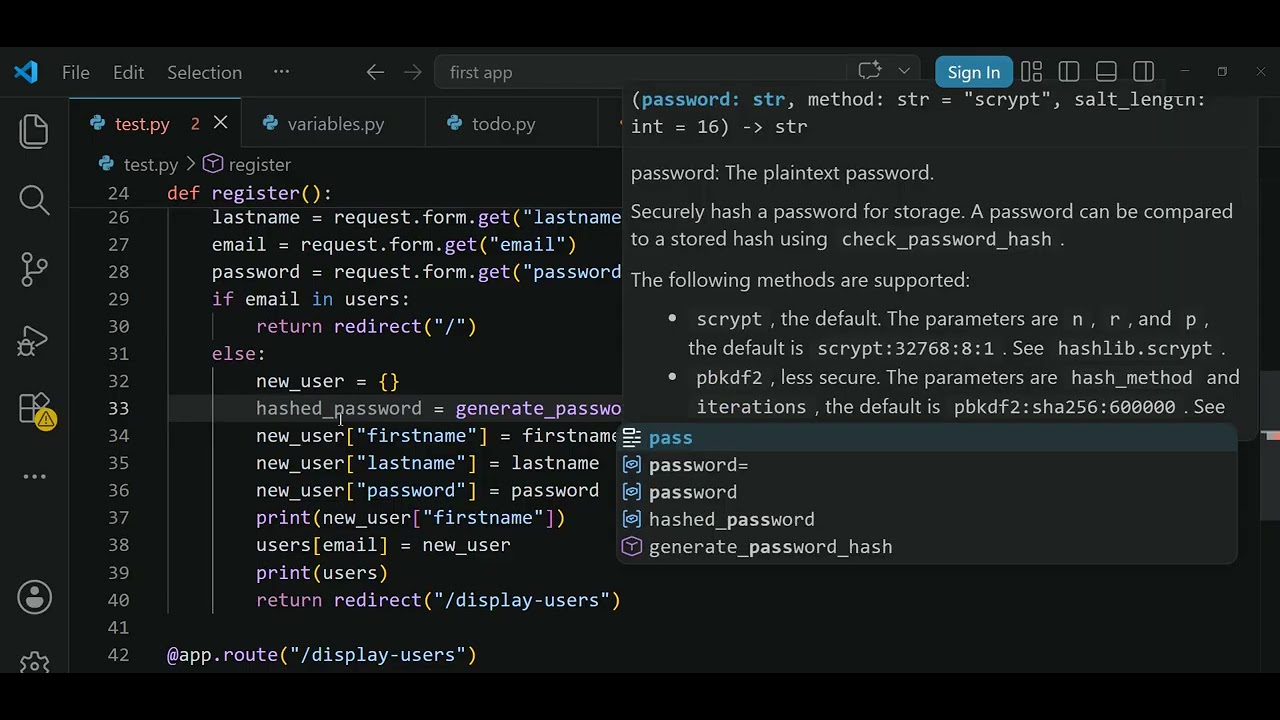This screenshot has height=720, width=1280.
Task: Close the test.py editor tab
Action: coord(220,123)
